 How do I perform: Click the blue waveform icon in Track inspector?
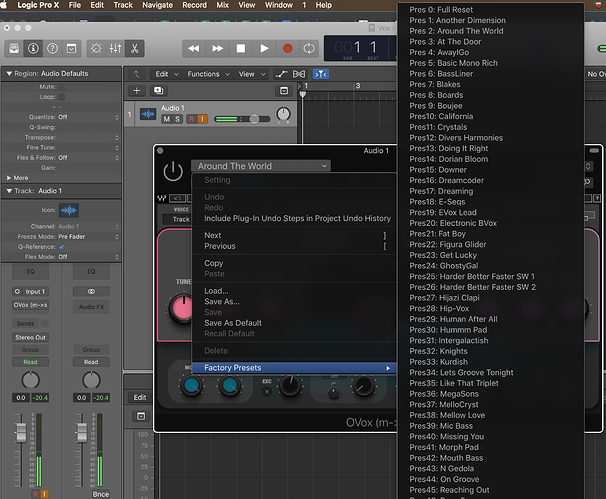coord(69,210)
